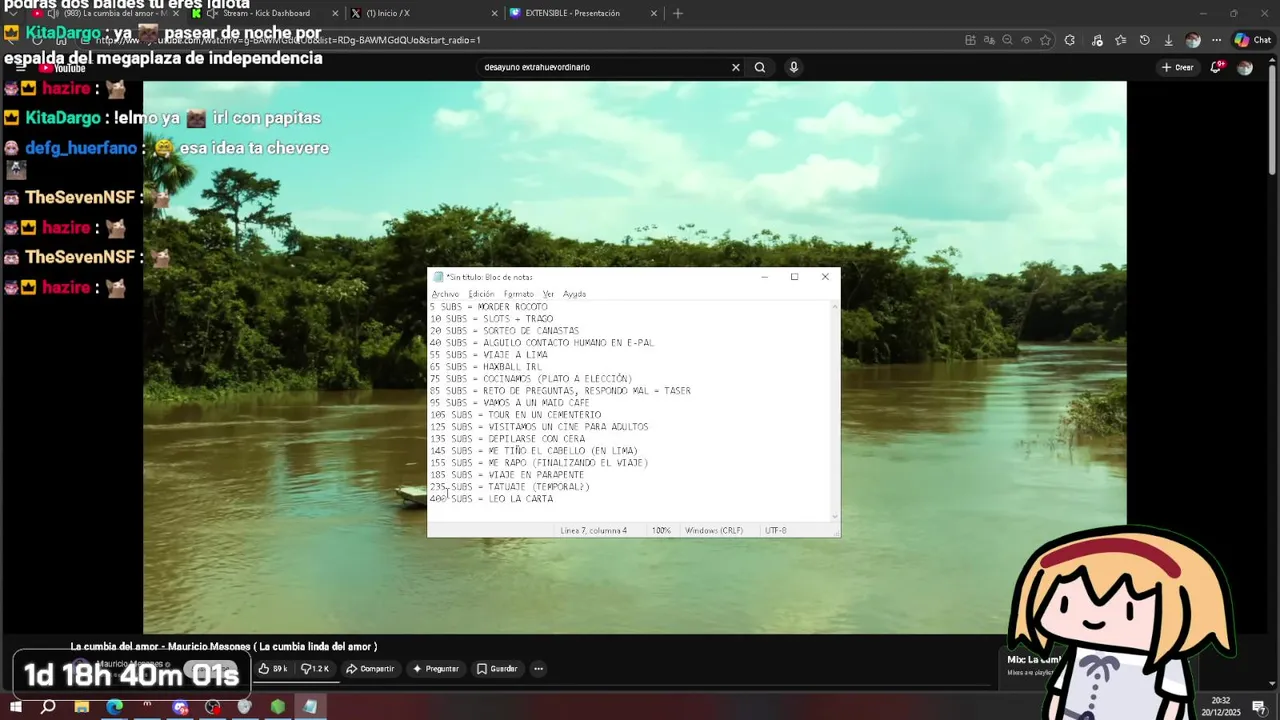Open the Ver menu in Bloc de notas
The image size is (1280, 720).
(548, 294)
